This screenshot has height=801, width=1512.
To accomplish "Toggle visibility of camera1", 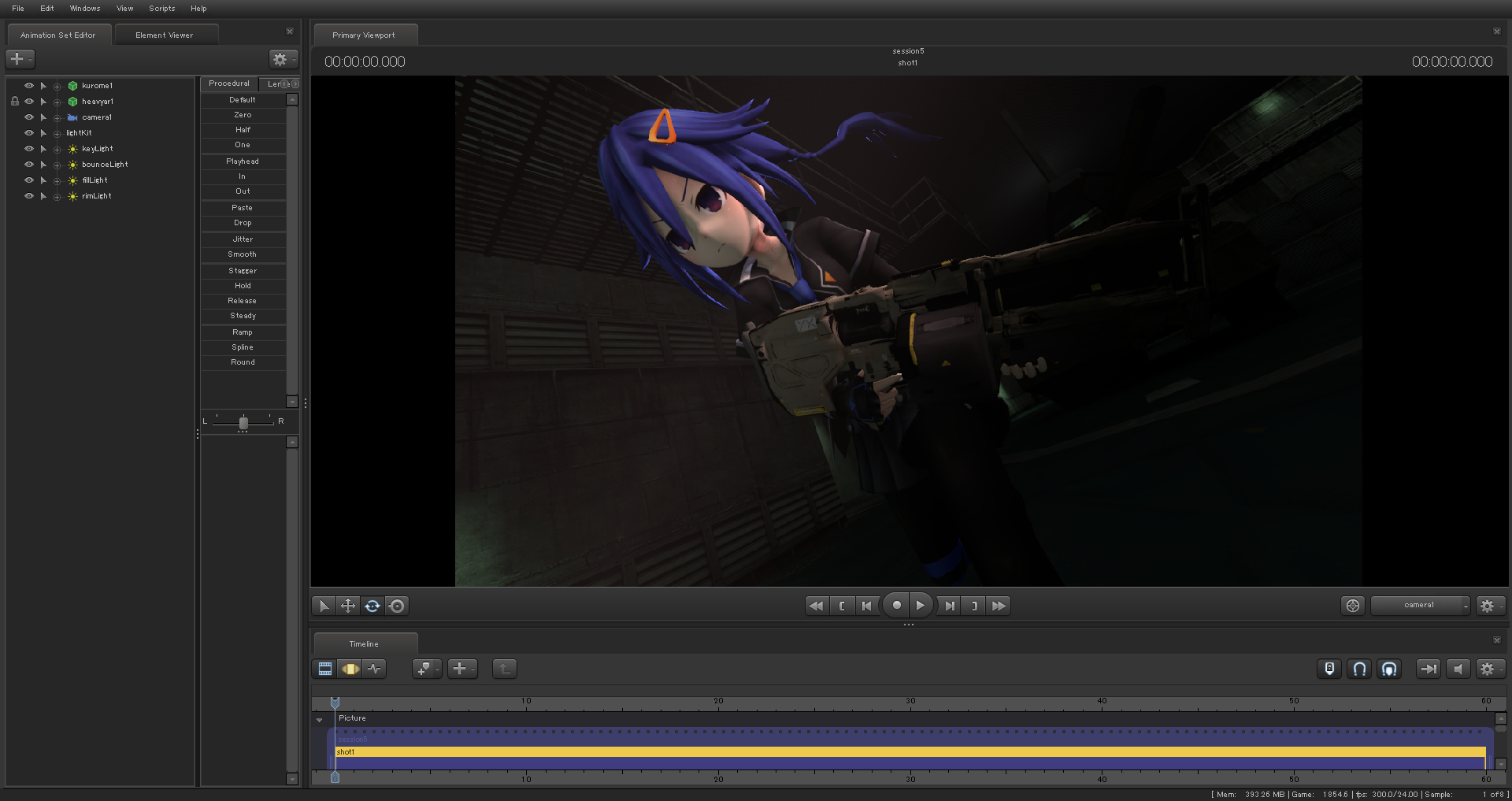I will click(x=29, y=117).
